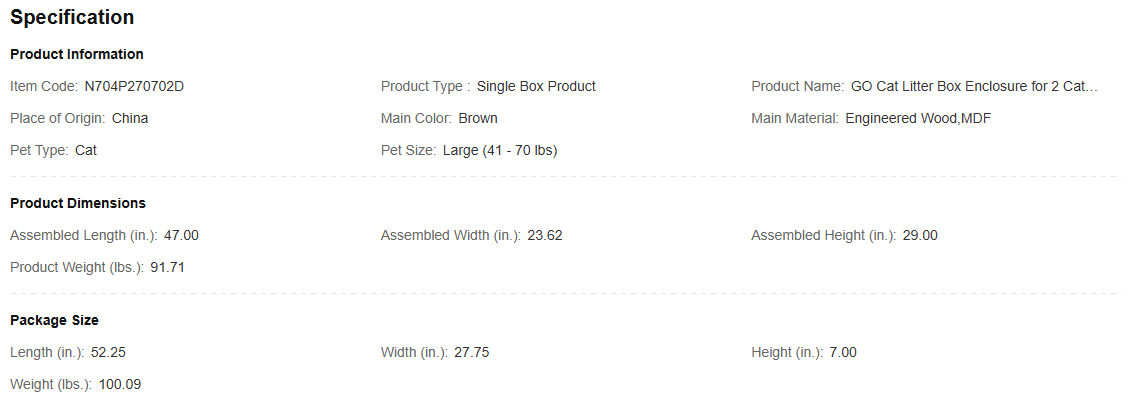Click the package Width value 27.75
The image size is (1131, 406).
tap(472, 352)
